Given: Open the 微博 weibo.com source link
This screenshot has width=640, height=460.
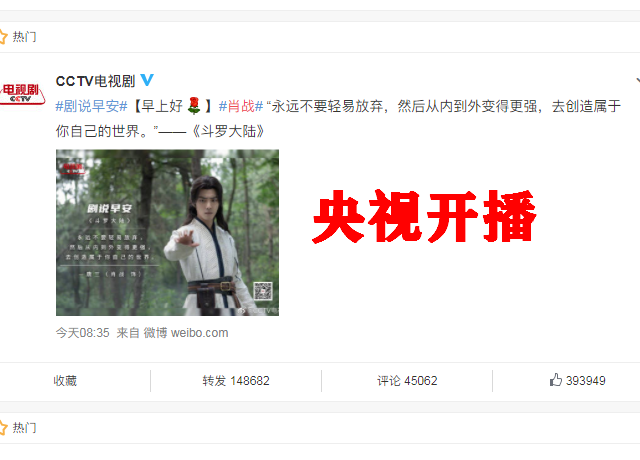Looking at the screenshot, I should click(186, 333).
